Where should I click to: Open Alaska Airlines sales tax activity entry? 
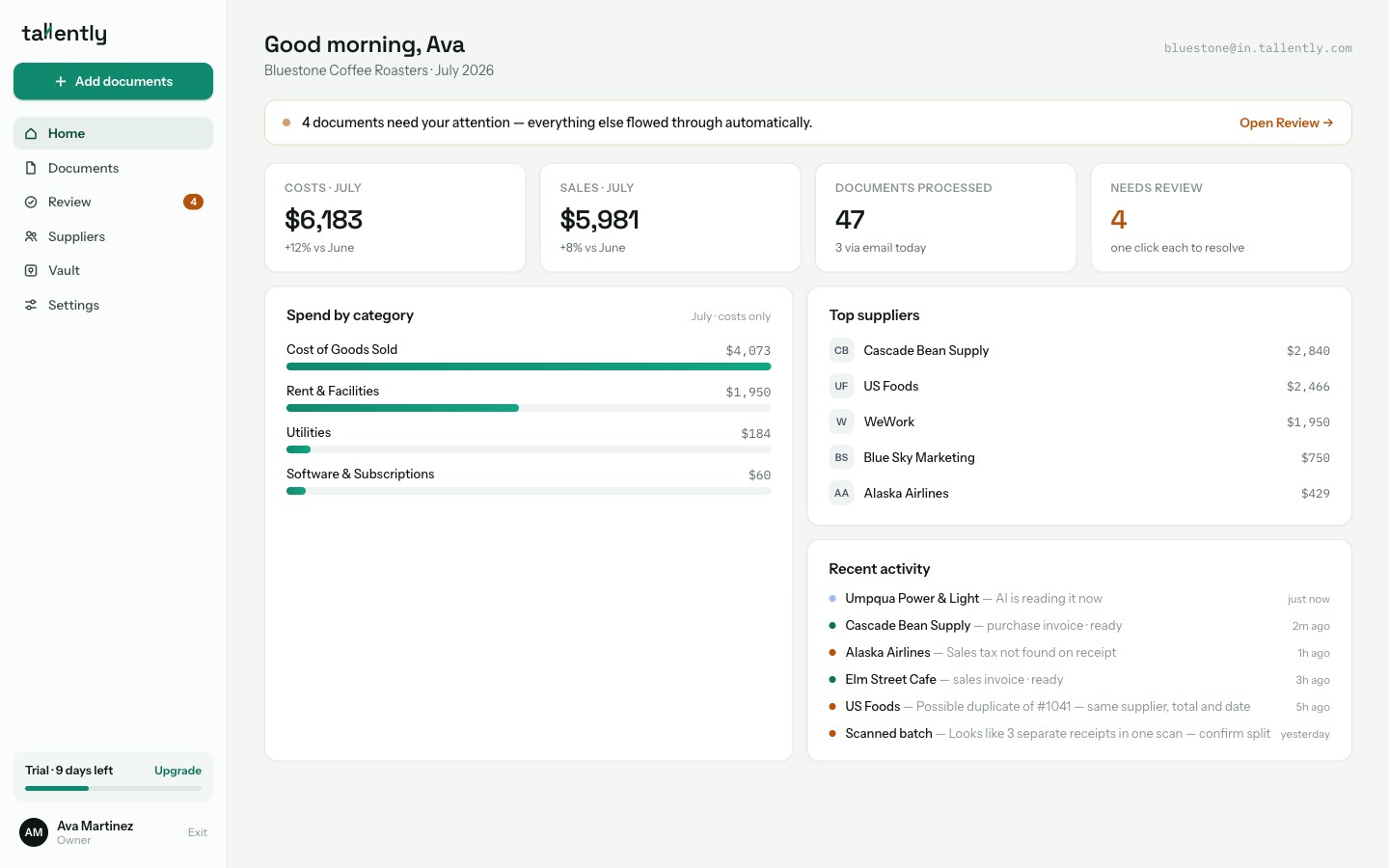coord(1079,653)
